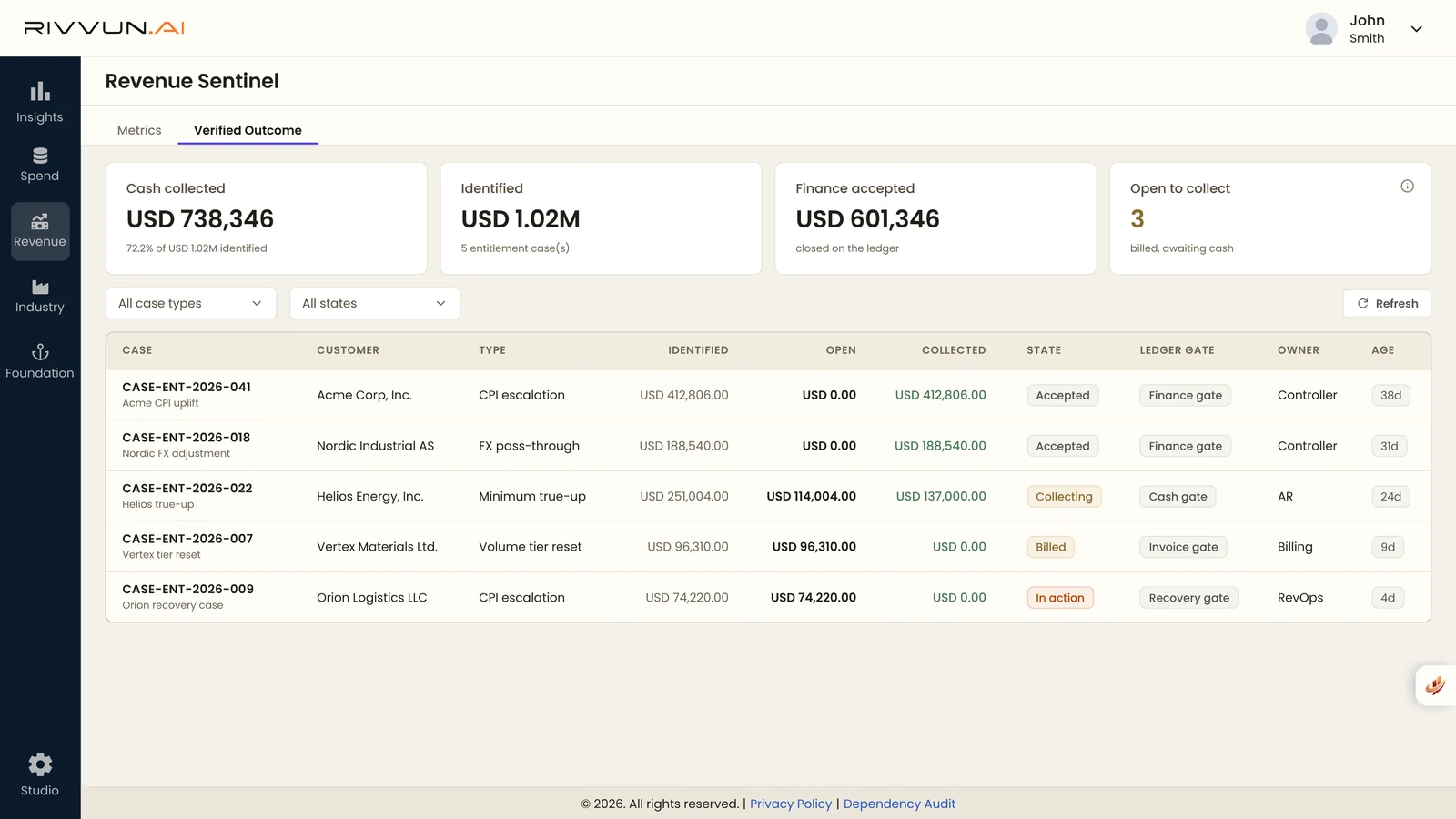This screenshot has width=1456, height=819.
Task: Click the RIVVUN.AI logo
Action: click(x=105, y=28)
